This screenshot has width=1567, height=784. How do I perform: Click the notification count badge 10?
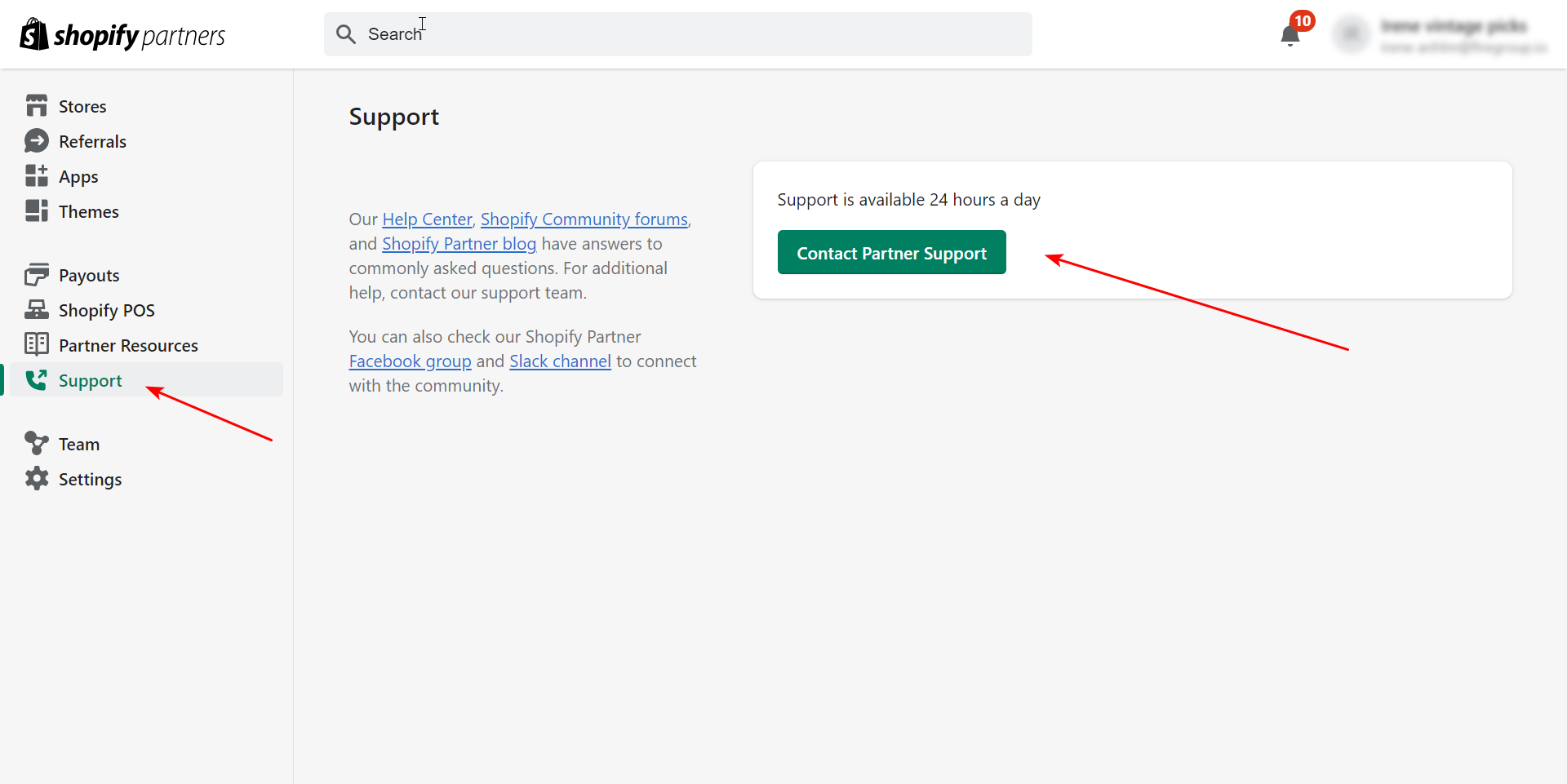[1303, 21]
